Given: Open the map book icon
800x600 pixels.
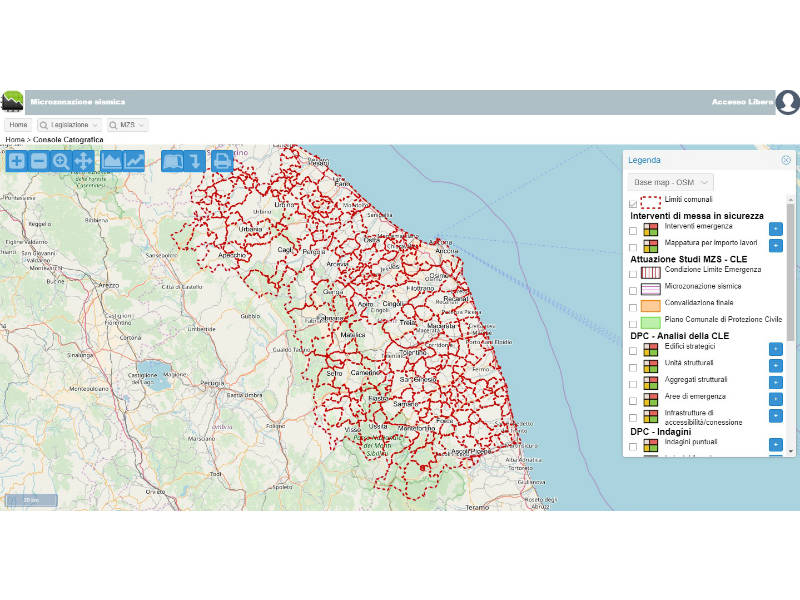Looking at the screenshot, I should [x=173, y=161].
